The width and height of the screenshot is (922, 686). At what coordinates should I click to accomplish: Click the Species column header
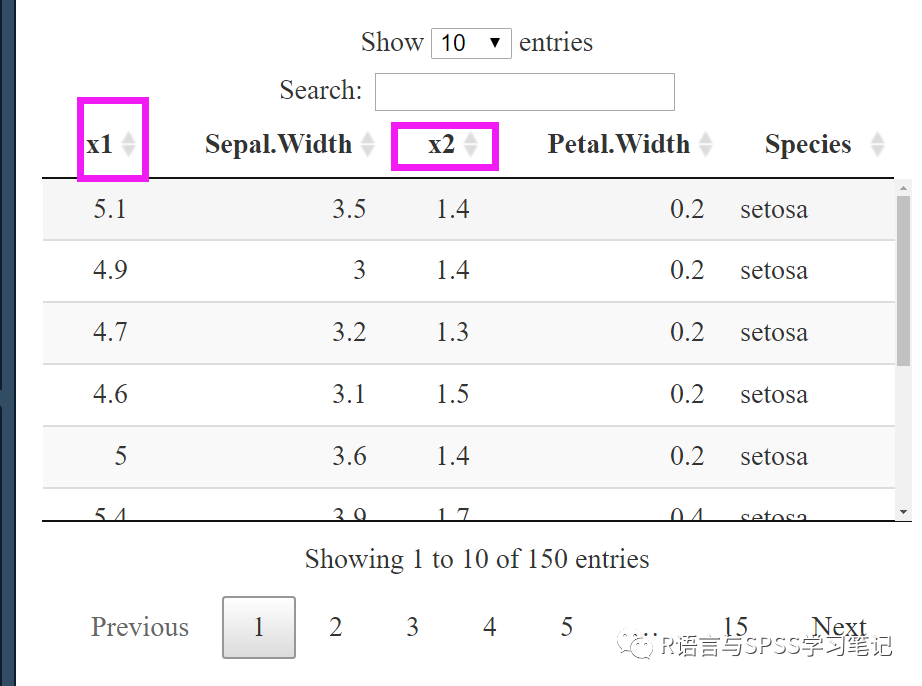(x=808, y=144)
